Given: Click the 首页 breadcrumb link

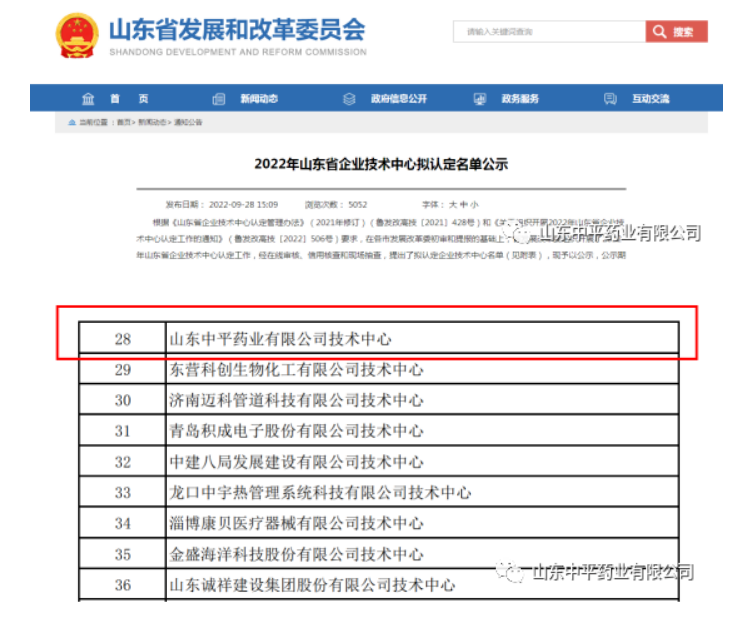Looking at the screenshot, I should click(x=124, y=122).
